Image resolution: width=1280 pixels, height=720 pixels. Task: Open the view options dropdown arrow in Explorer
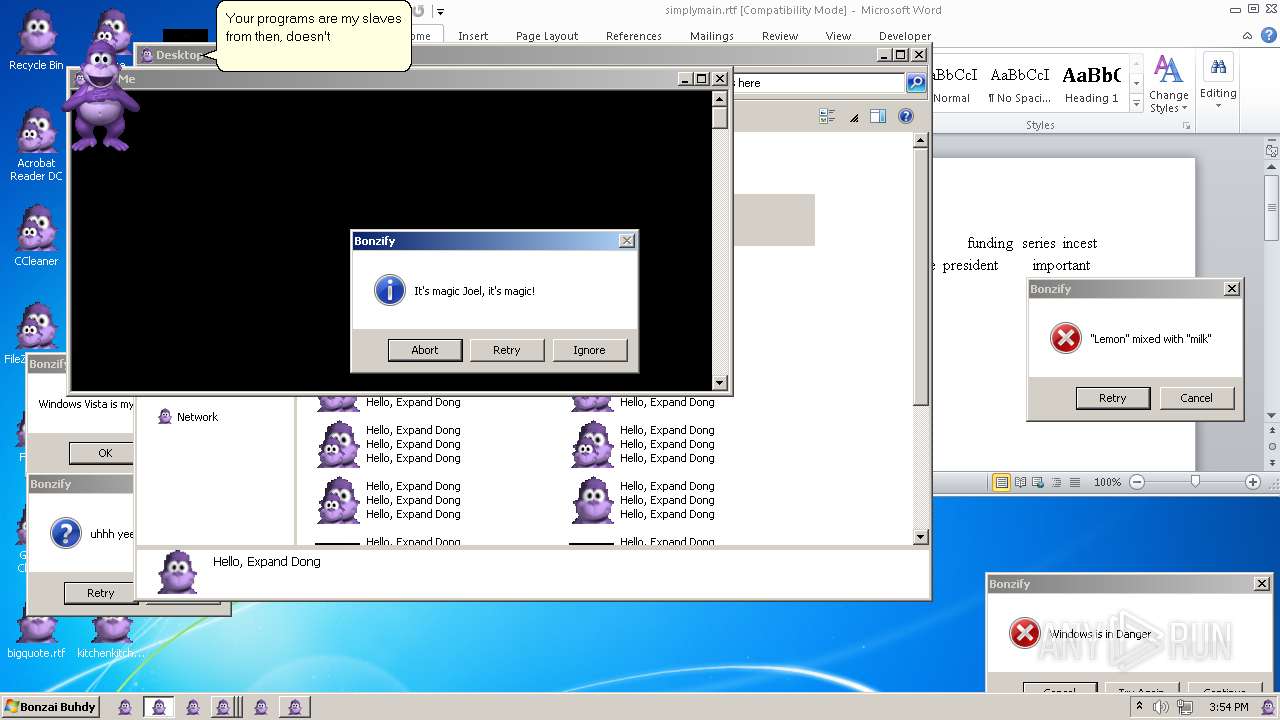(854, 117)
